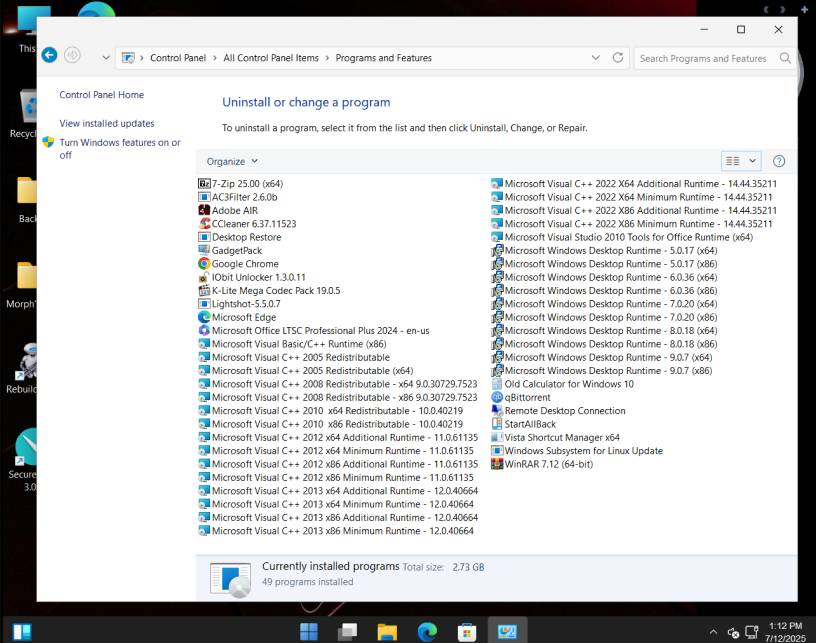The image size is (816, 643).
Task: Click Programs and Features breadcrumb
Action: [384, 58]
